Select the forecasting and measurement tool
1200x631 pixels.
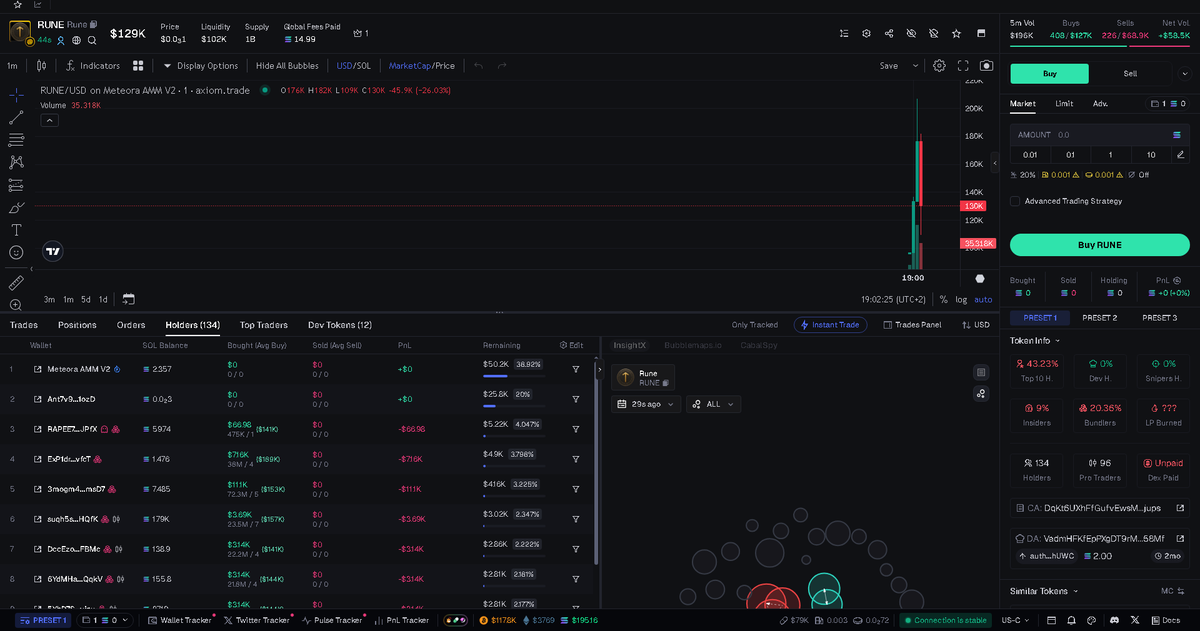16,185
